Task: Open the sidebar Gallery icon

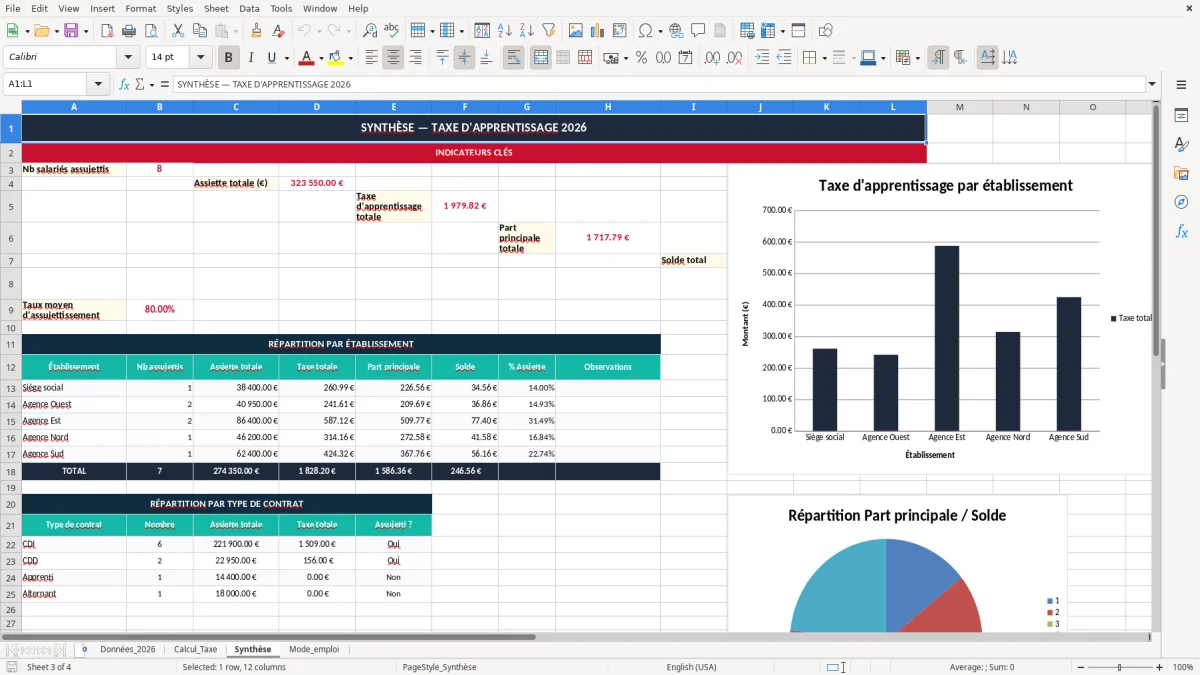Action: coord(1181,174)
